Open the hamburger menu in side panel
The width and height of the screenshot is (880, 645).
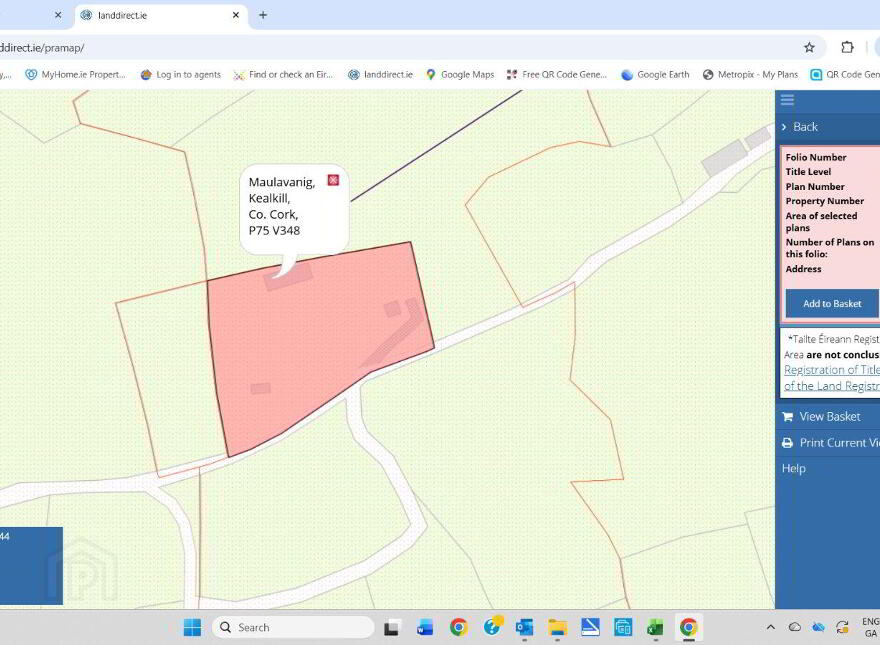(787, 100)
